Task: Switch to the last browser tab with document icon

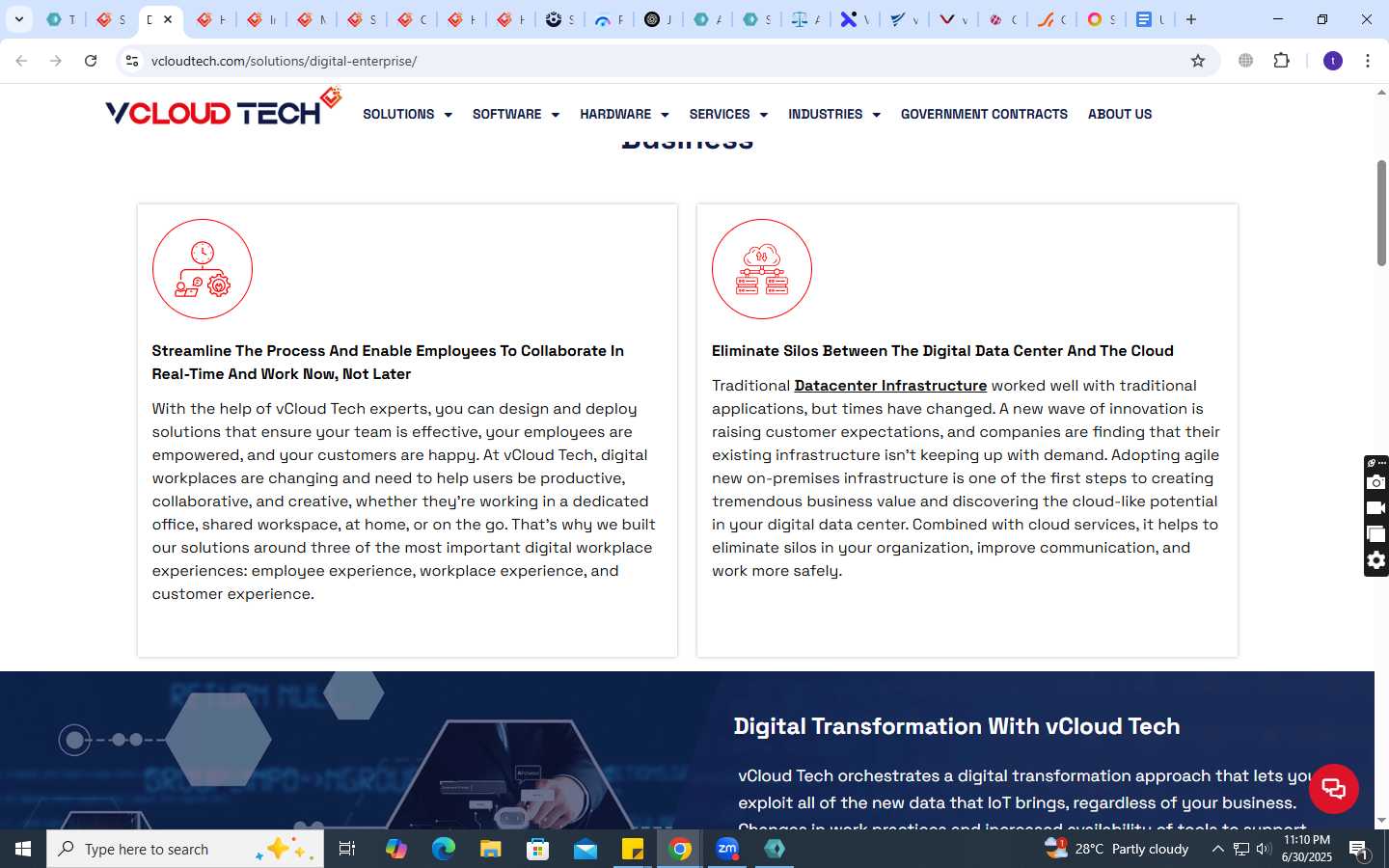Action: [x=1151, y=19]
